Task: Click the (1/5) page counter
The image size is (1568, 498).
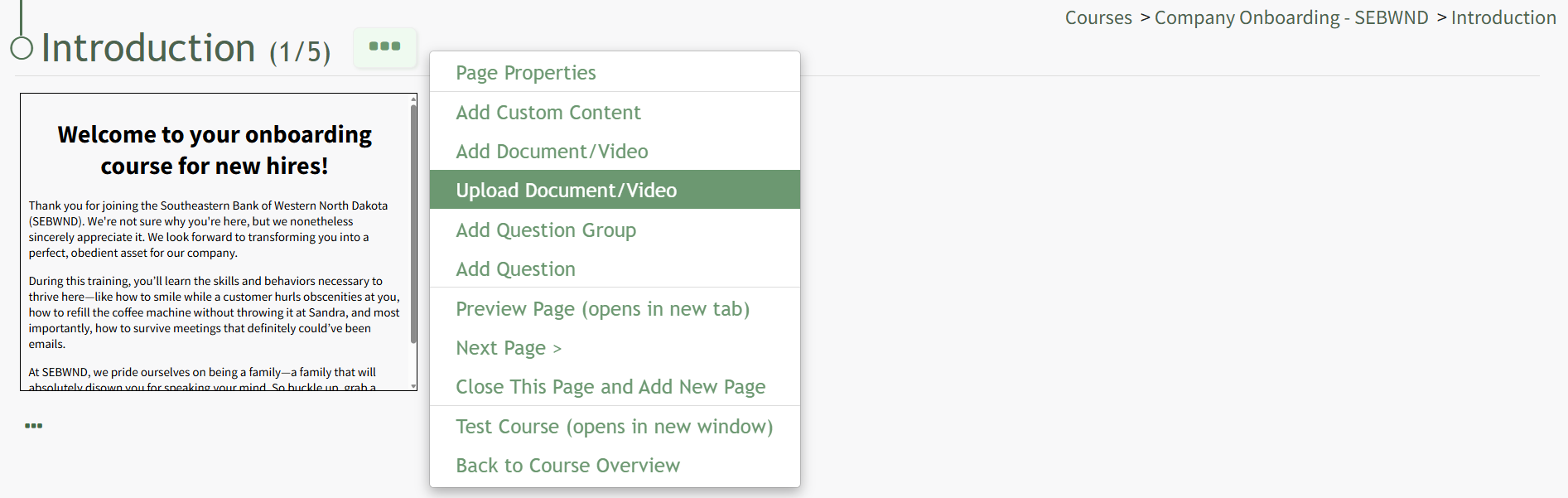Action: tap(300, 51)
